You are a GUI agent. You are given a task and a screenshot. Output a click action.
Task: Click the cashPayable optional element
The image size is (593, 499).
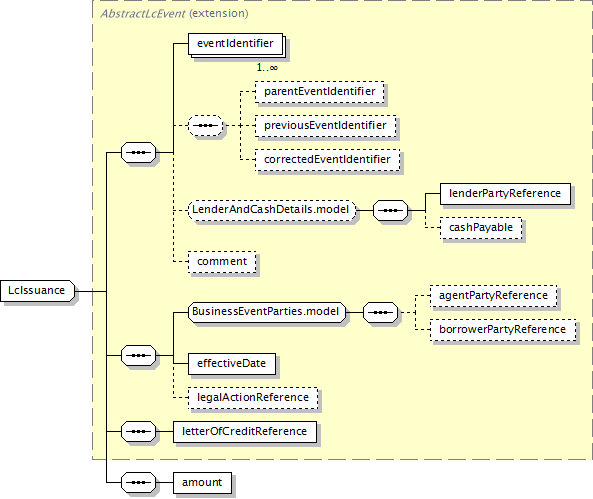481,228
